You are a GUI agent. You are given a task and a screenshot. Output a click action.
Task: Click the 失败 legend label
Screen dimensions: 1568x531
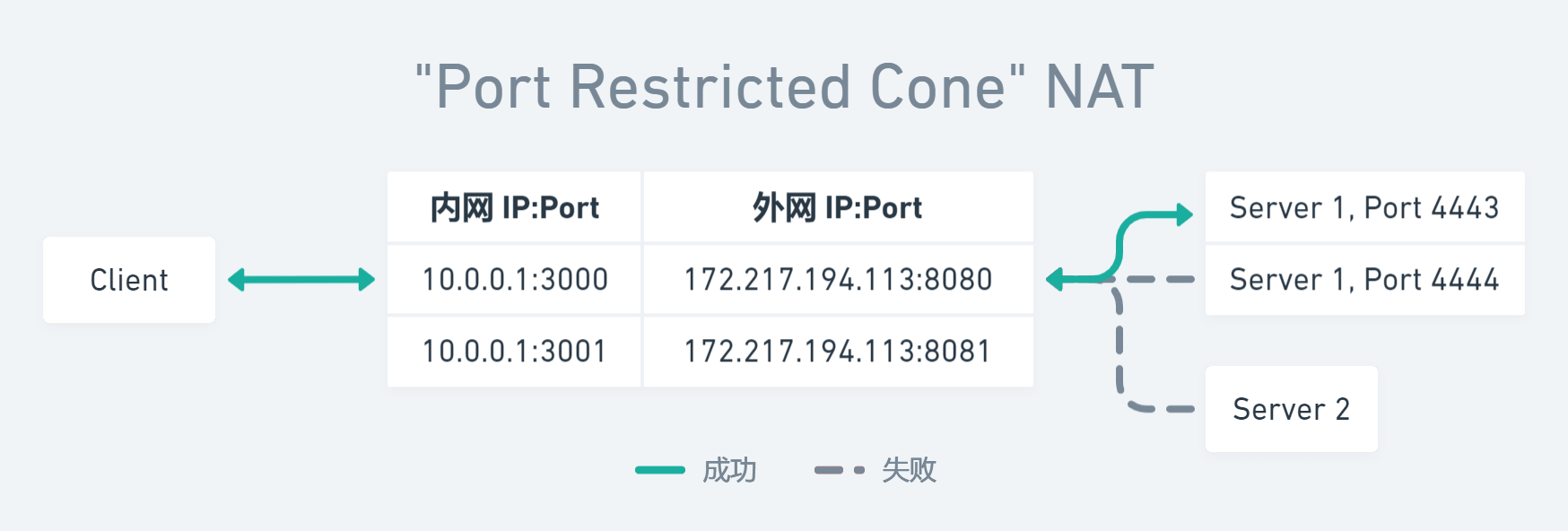(909, 470)
